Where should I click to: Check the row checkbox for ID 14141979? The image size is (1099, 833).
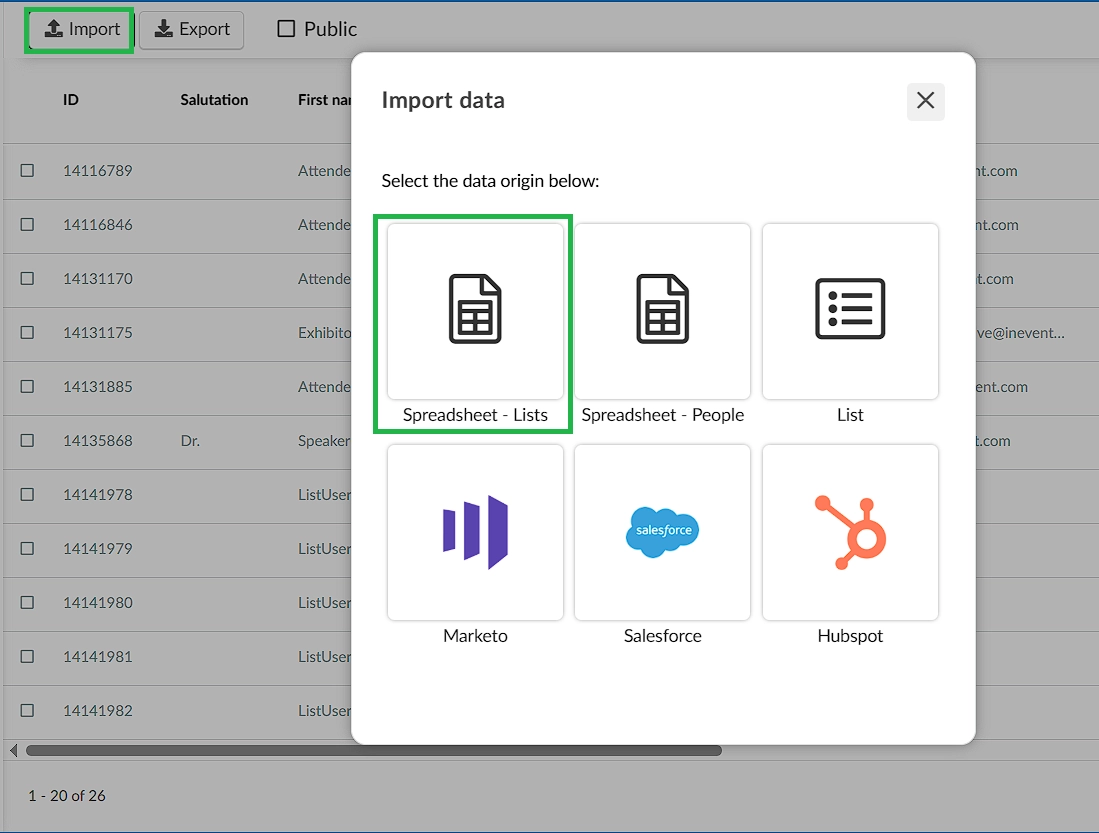click(27, 548)
